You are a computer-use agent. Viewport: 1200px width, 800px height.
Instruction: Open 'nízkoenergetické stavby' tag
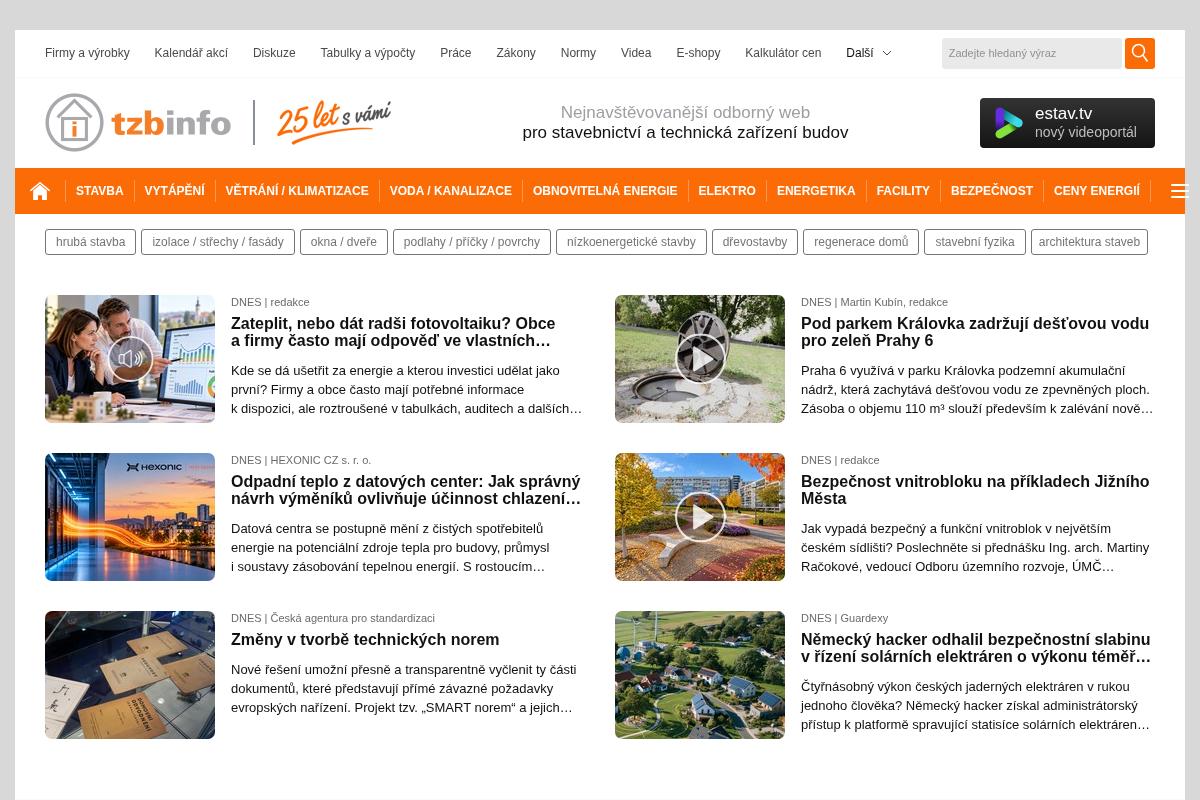(631, 242)
